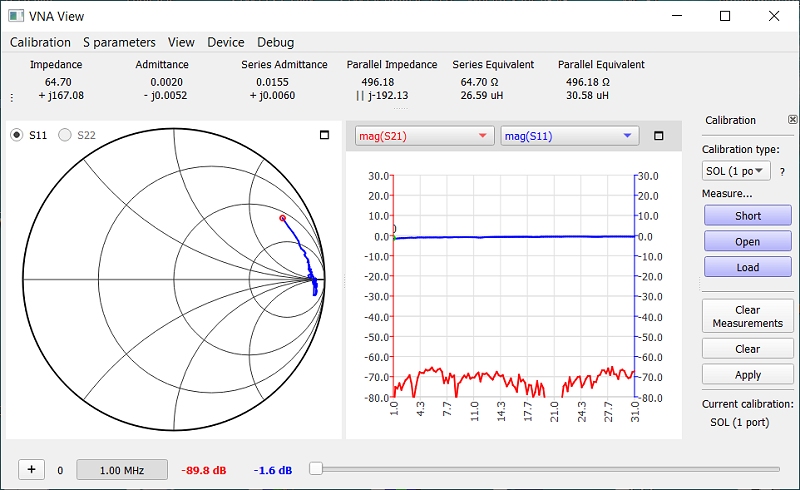This screenshot has width=800, height=490.
Task: Open the mag(S11) trace dropdown
Action: pyautogui.click(x=569, y=136)
